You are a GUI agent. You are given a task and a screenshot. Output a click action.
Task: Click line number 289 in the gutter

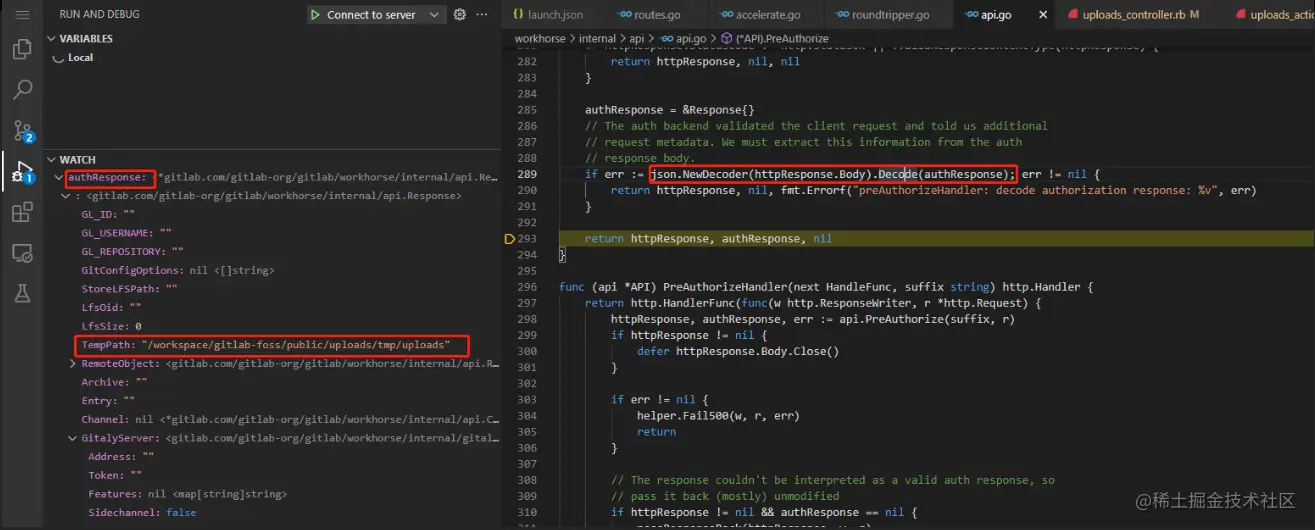(527, 174)
